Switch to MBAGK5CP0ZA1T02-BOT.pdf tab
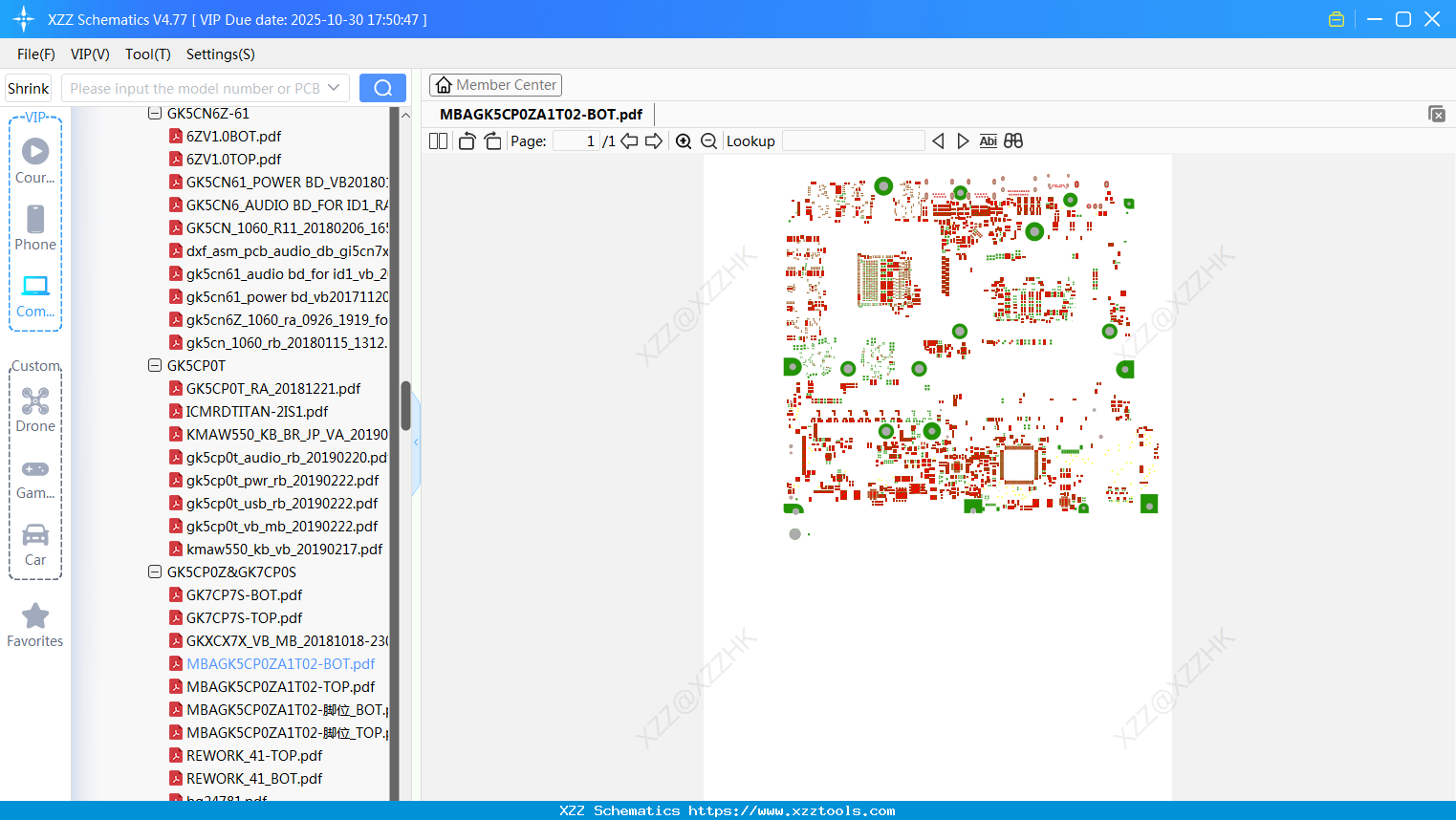Image resolution: width=1456 pixels, height=820 pixels. [541, 114]
